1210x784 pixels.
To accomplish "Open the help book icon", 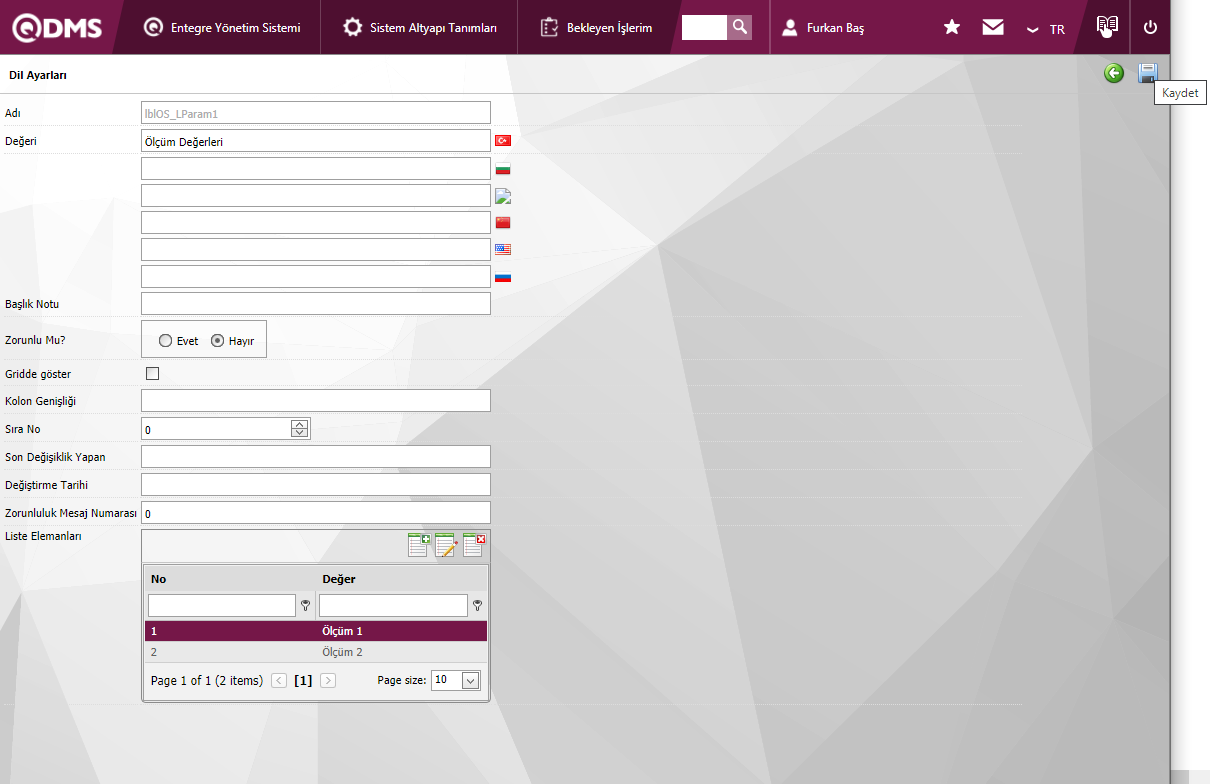I will (x=1107, y=27).
